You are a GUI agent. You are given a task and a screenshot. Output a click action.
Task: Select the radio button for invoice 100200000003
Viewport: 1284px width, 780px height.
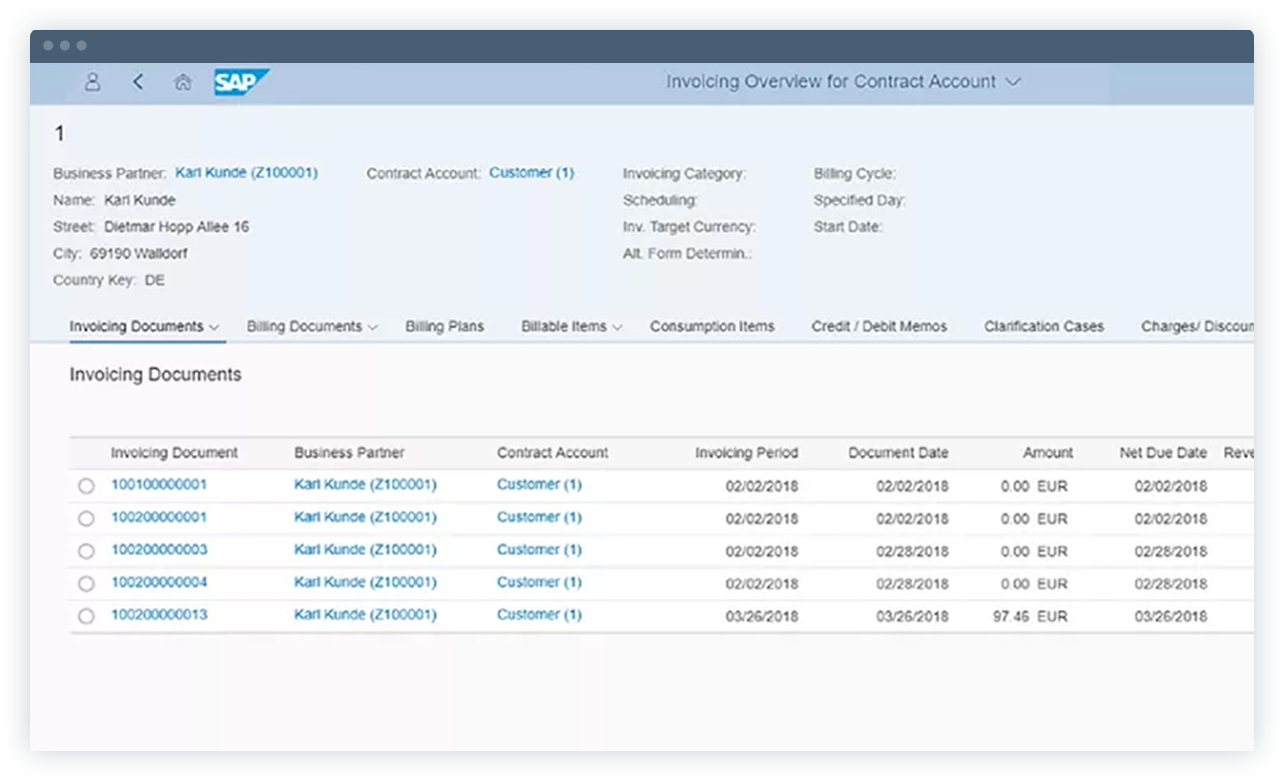pyautogui.click(x=86, y=550)
